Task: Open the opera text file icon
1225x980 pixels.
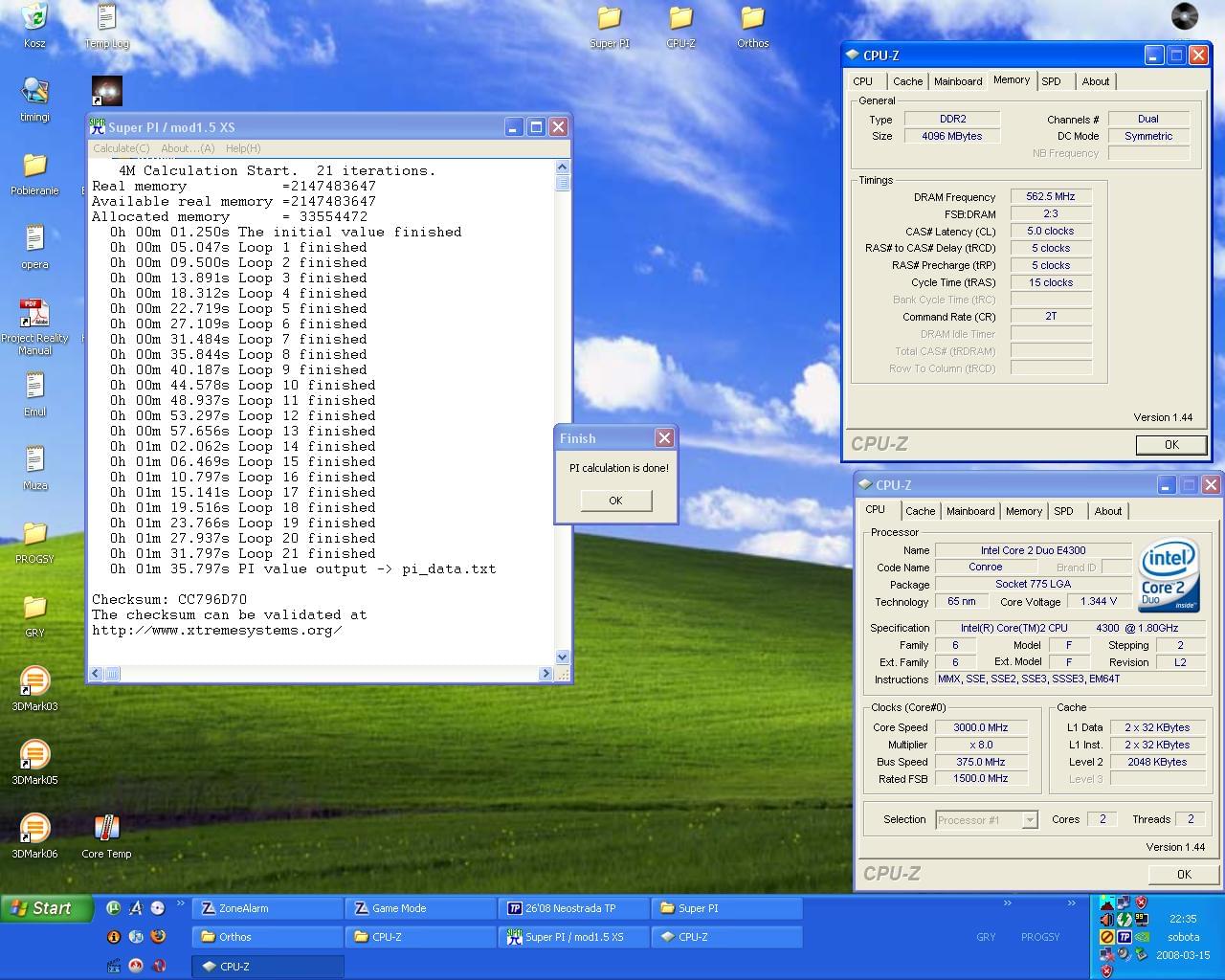Action: click(34, 246)
